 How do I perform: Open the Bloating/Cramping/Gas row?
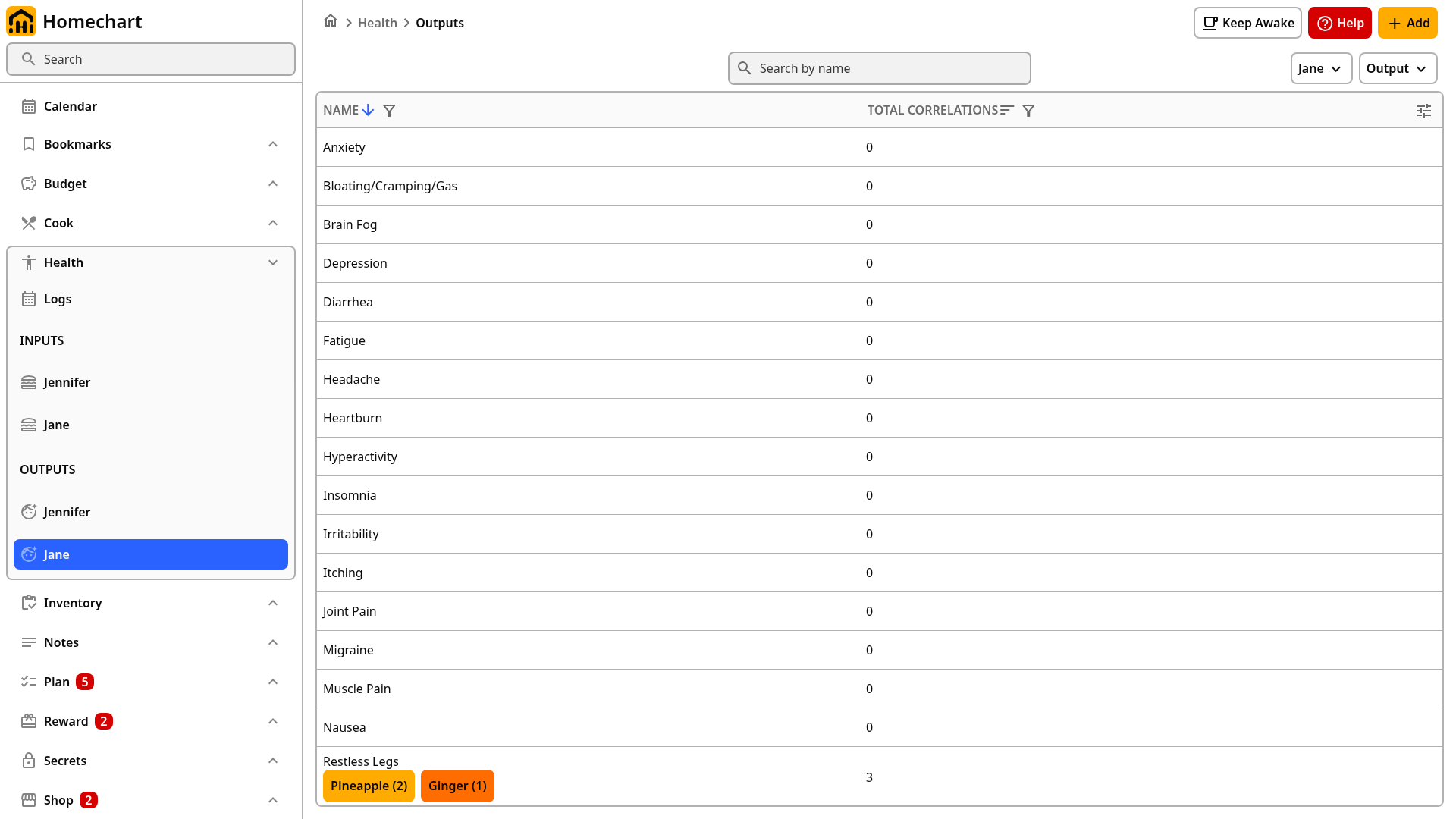pos(880,186)
